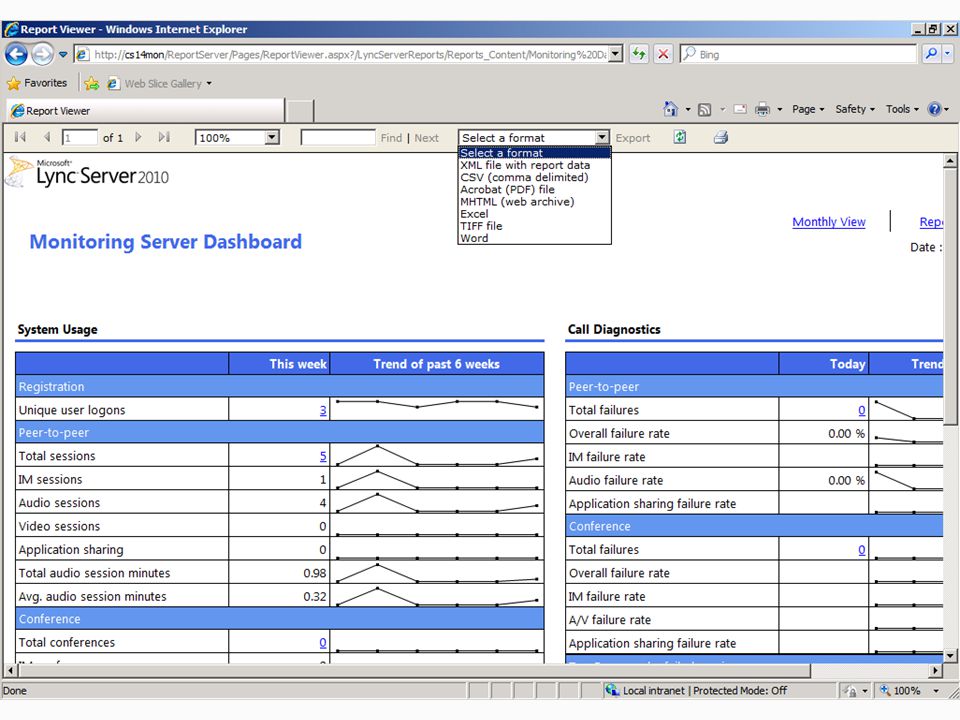Open Peer-to-peer Total failures value 0
The image size is (960, 720).
pyautogui.click(x=861, y=410)
